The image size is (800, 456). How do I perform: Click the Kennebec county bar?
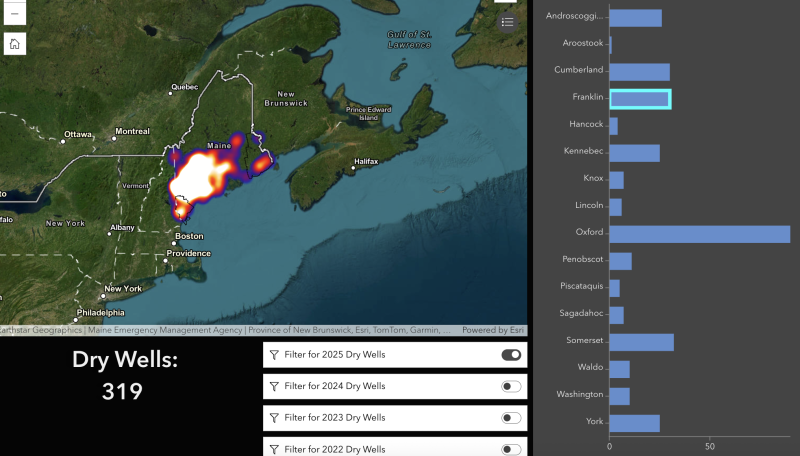pos(634,153)
